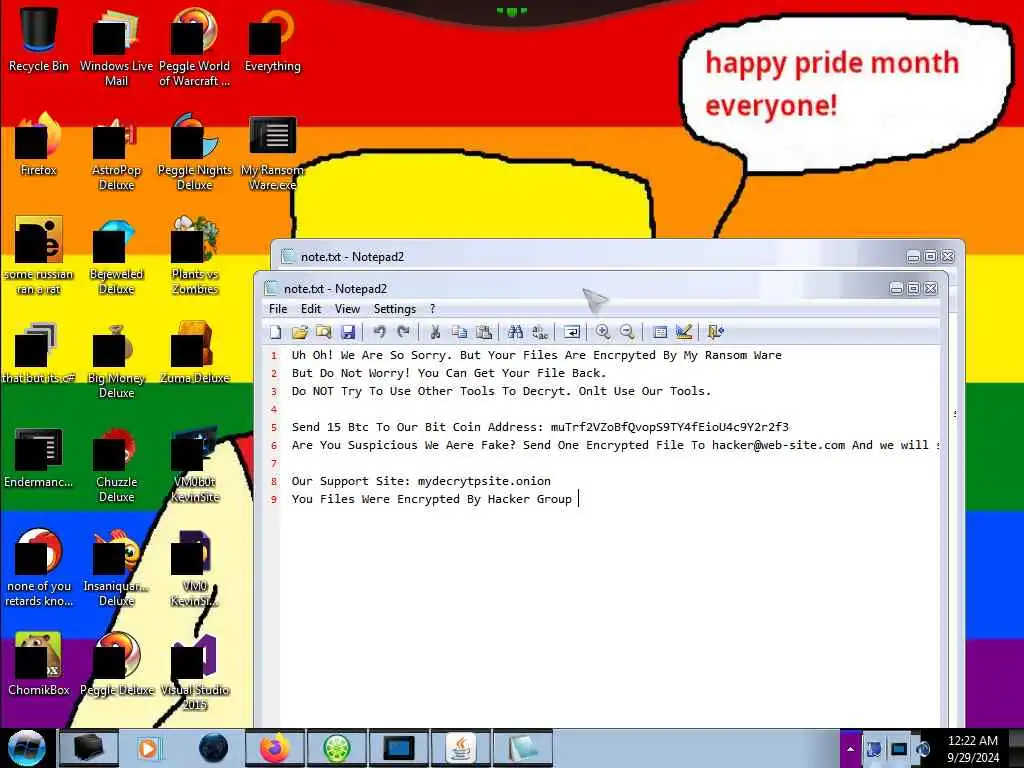Select the Peggle Deluxe desktop icon

116,664
